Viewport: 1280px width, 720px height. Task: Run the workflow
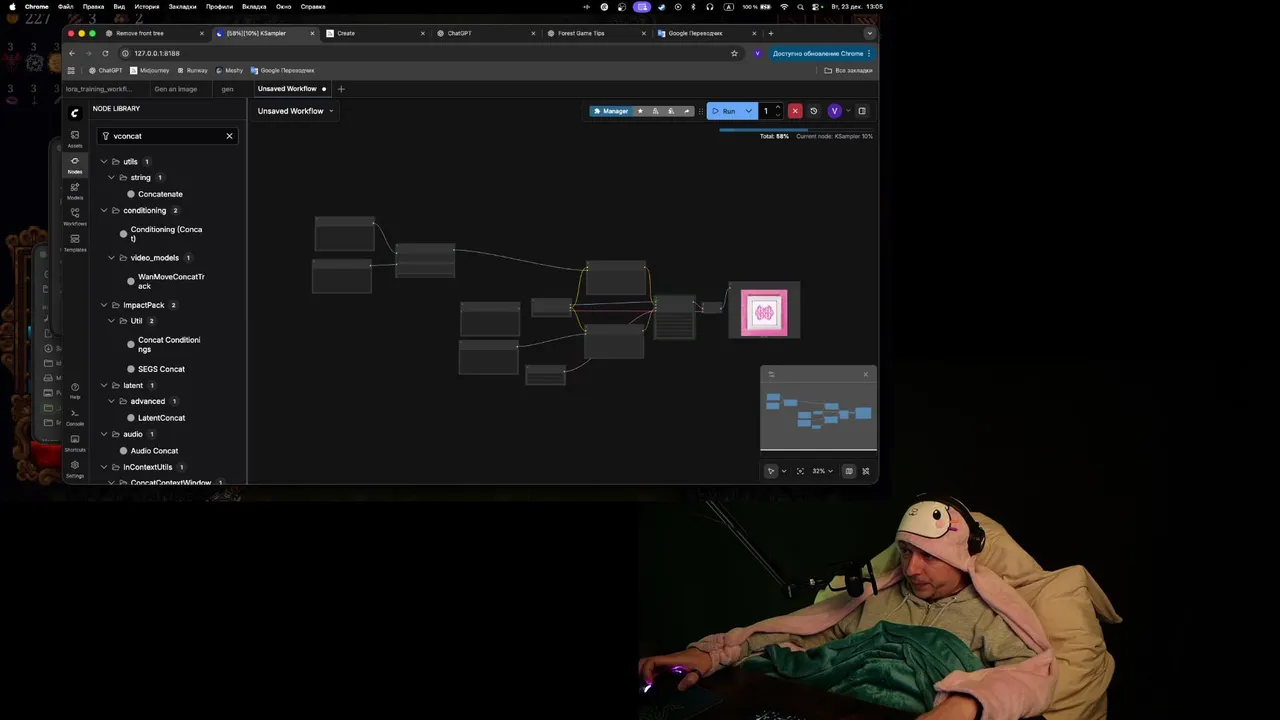(725, 111)
